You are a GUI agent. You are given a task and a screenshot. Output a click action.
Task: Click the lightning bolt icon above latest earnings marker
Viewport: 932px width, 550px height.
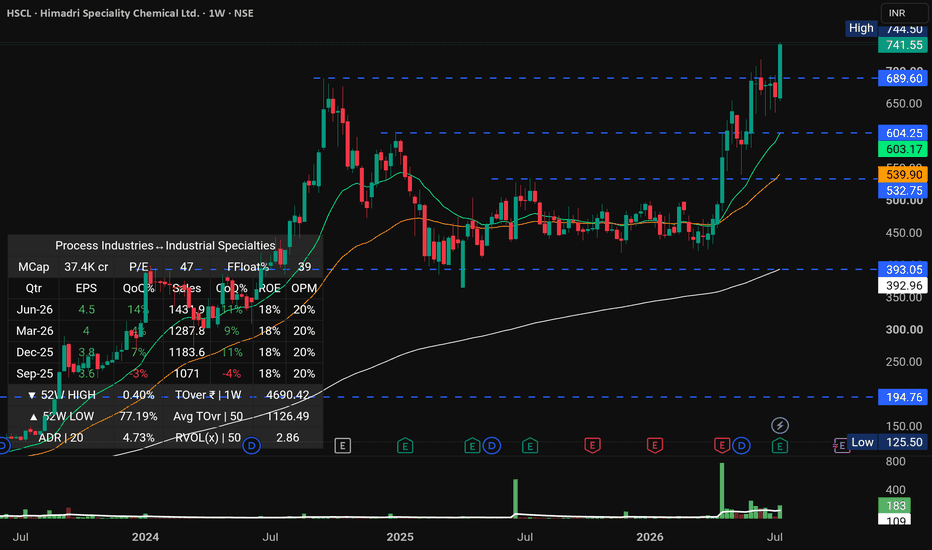(x=780, y=425)
